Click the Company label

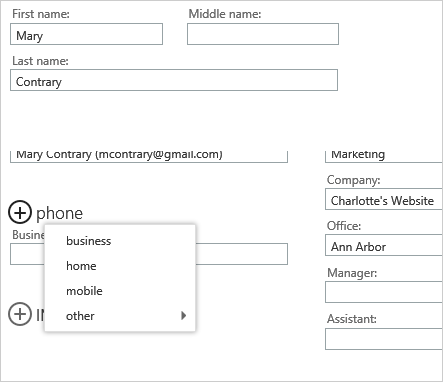354,180
